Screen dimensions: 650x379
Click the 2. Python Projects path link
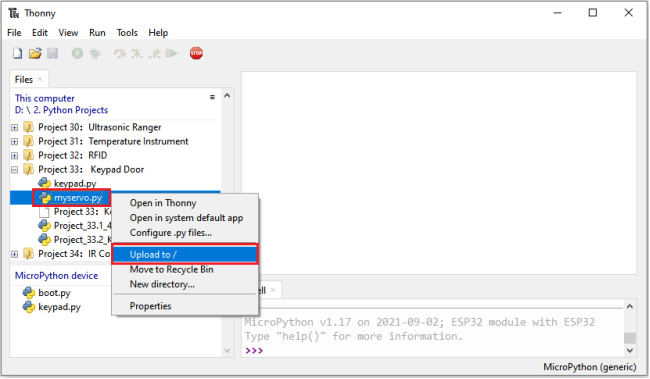pyautogui.click(x=70, y=110)
